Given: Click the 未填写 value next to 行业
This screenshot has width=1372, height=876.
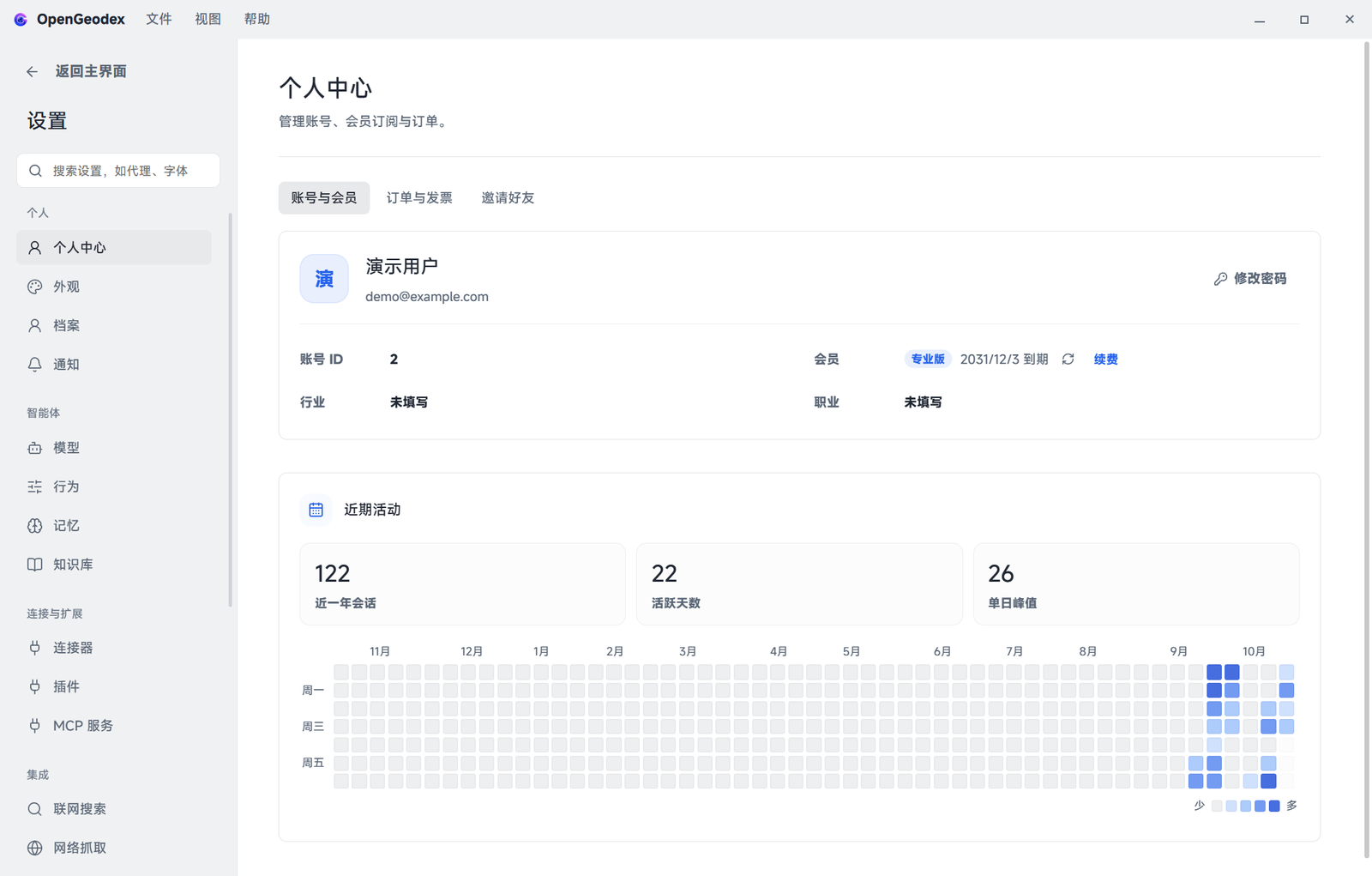Looking at the screenshot, I should pos(409,402).
